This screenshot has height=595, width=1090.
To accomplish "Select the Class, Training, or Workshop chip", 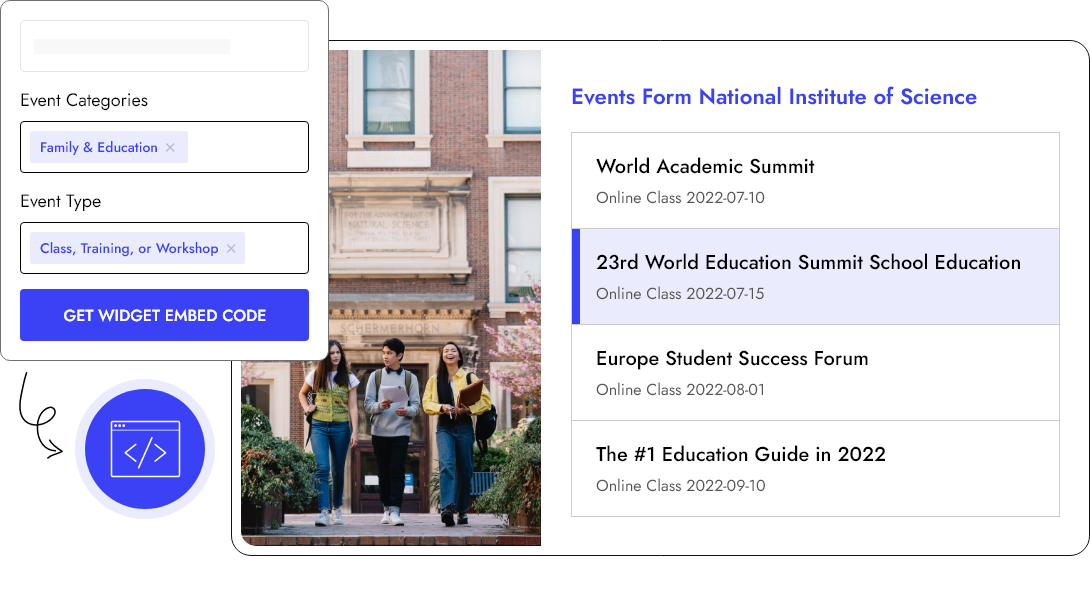I will point(128,249).
